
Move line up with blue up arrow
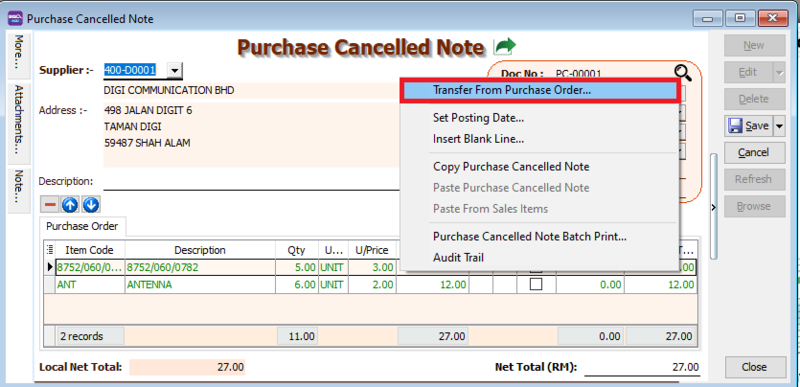coord(70,204)
